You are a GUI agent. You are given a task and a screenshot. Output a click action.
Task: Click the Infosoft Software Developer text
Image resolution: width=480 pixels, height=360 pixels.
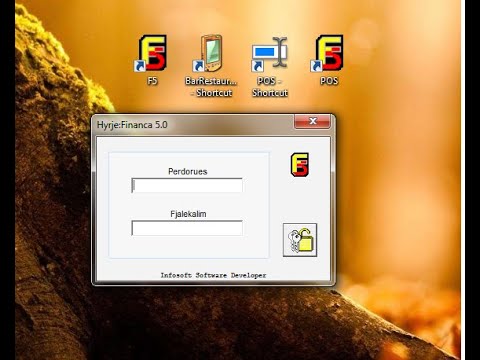tap(213, 275)
